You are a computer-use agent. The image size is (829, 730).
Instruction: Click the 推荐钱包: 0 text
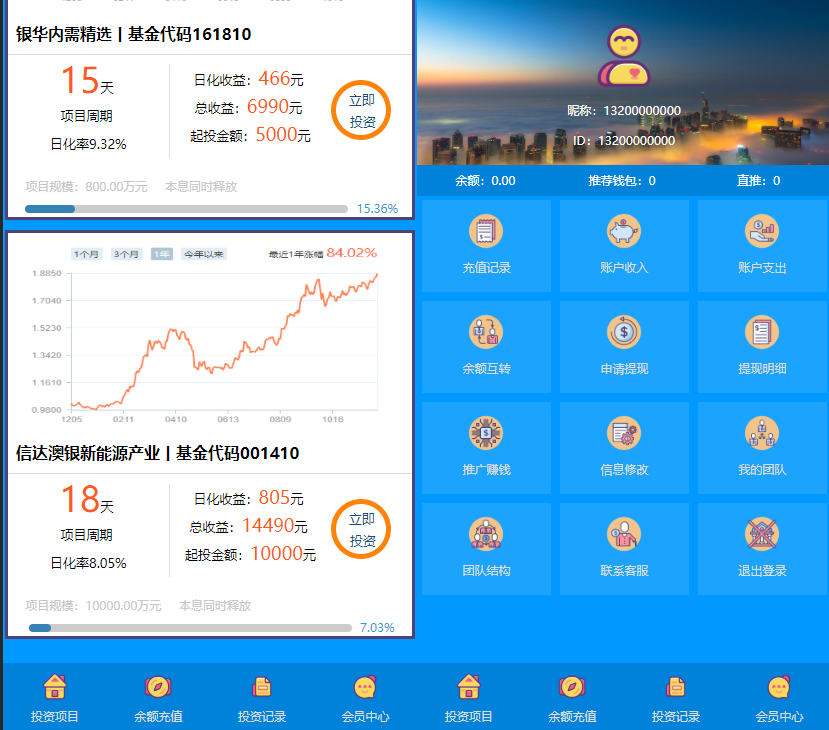point(622,181)
